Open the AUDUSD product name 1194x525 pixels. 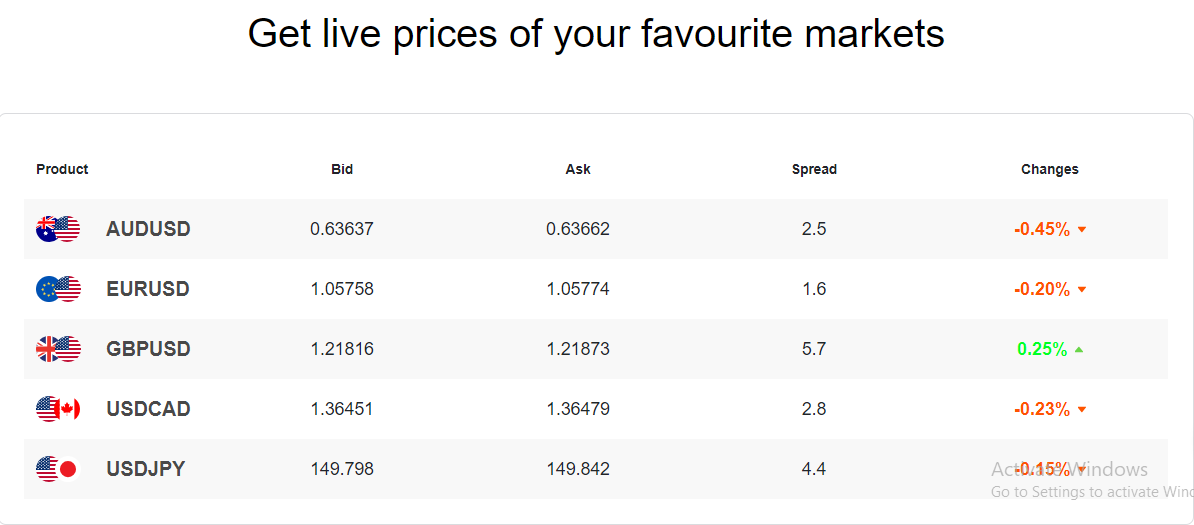pyautogui.click(x=148, y=229)
